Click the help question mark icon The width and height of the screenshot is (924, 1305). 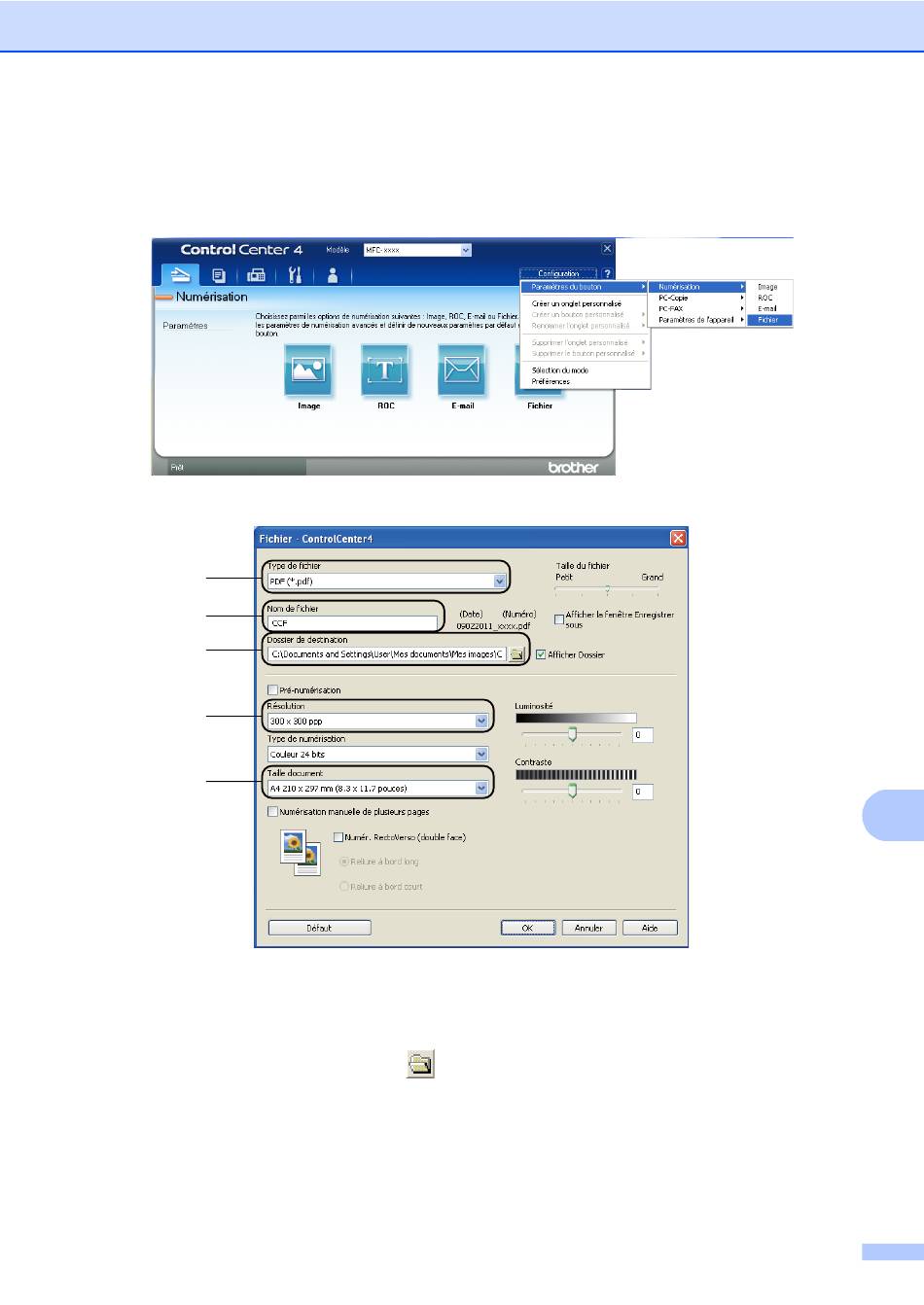pos(607,274)
